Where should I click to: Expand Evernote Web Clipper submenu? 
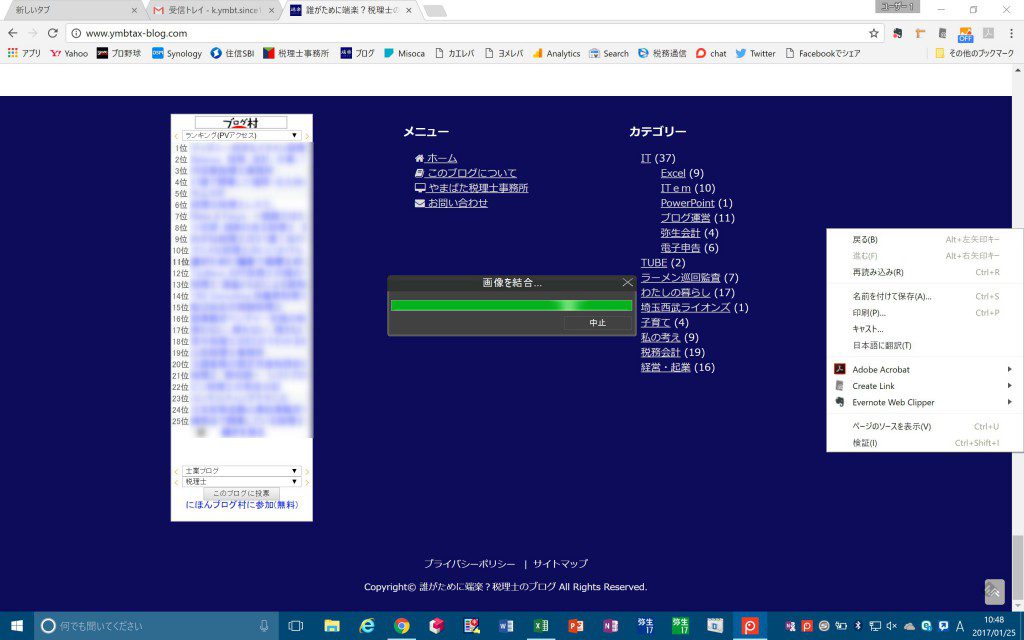[893, 402]
